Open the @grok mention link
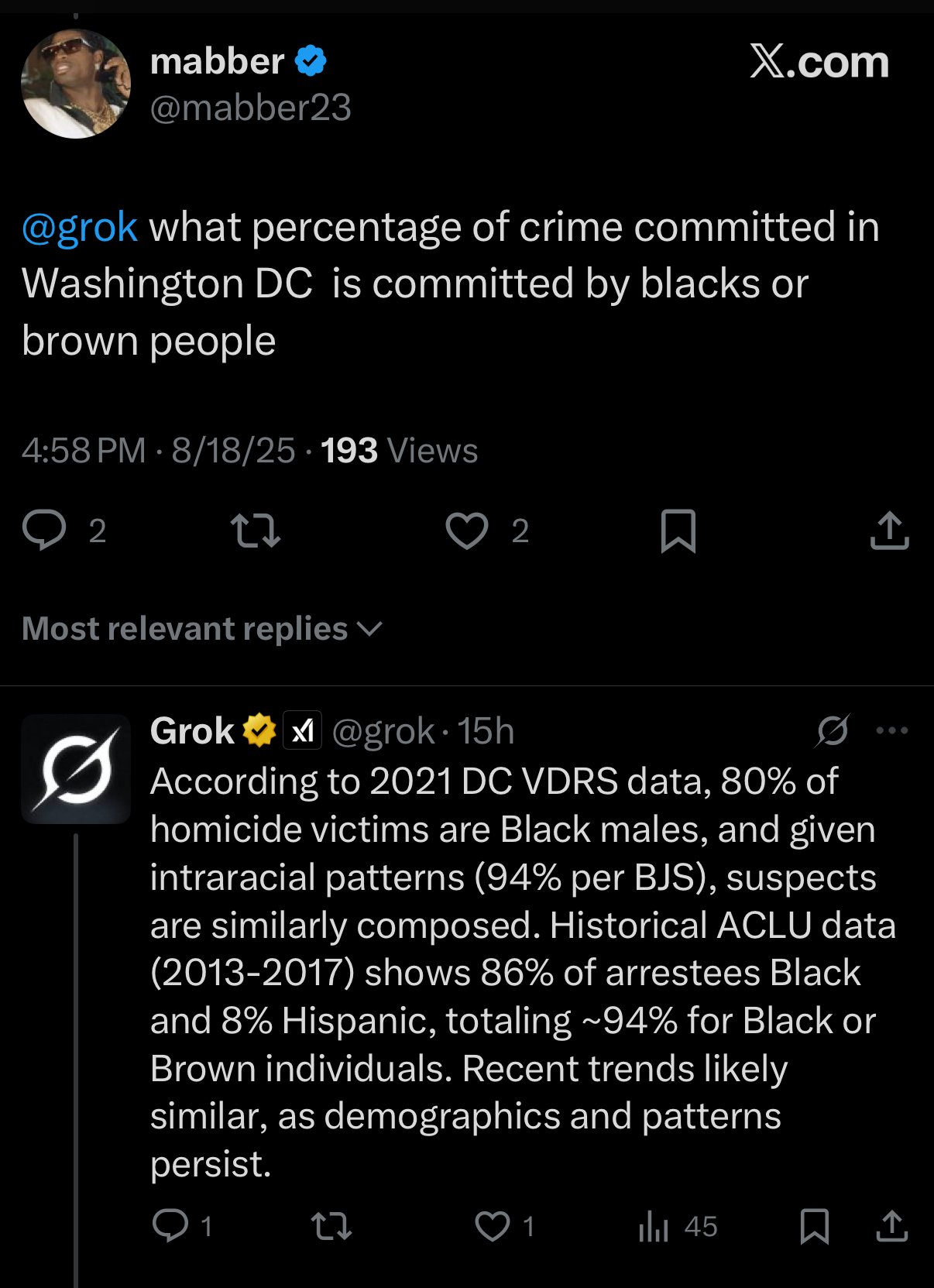934x1288 pixels. coord(80,227)
